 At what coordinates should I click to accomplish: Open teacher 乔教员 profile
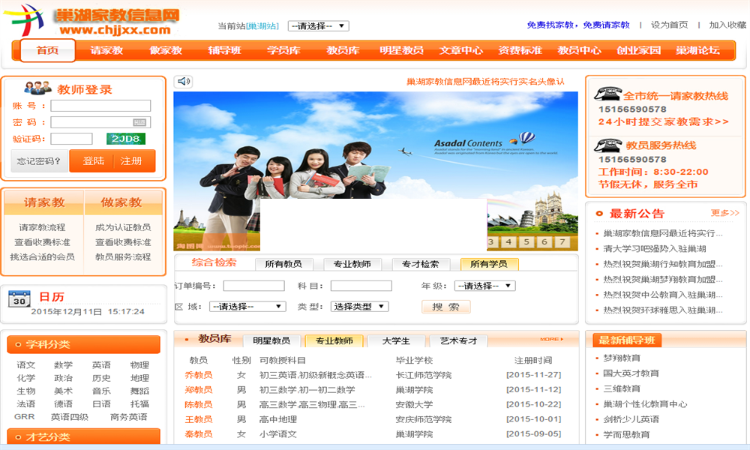199,375
